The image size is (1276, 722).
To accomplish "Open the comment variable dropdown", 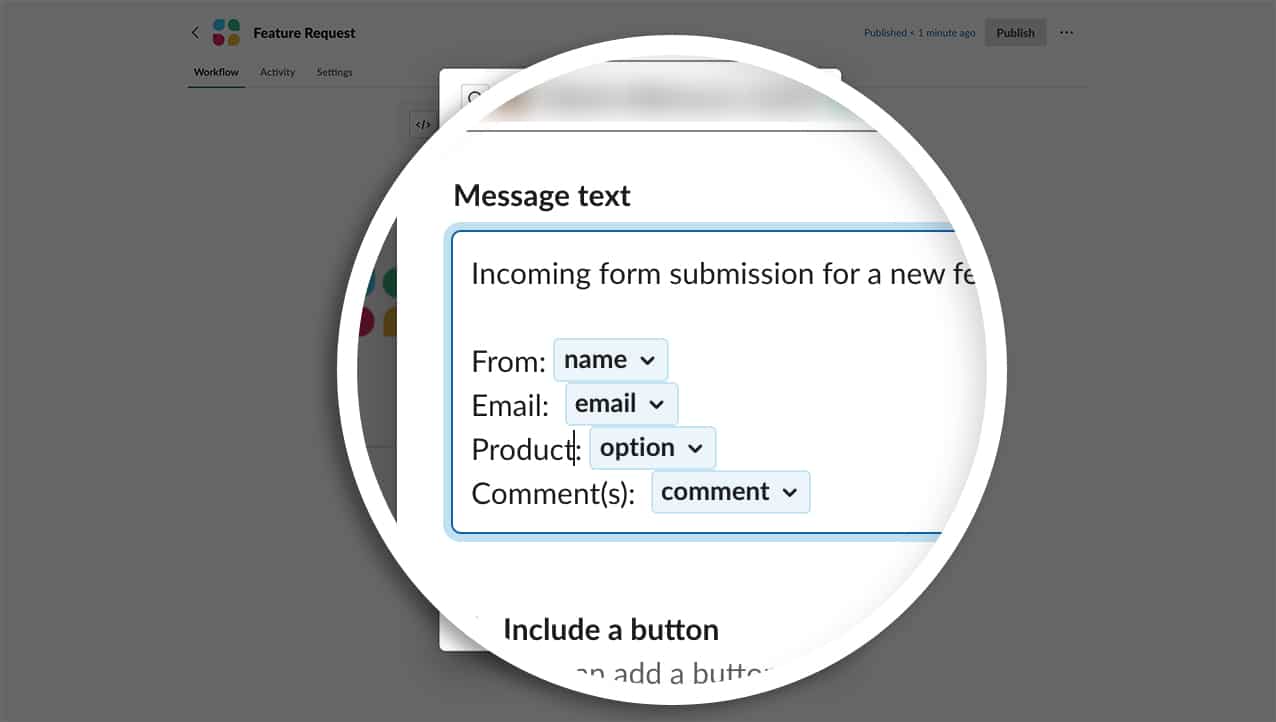I will click(x=790, y=491).
